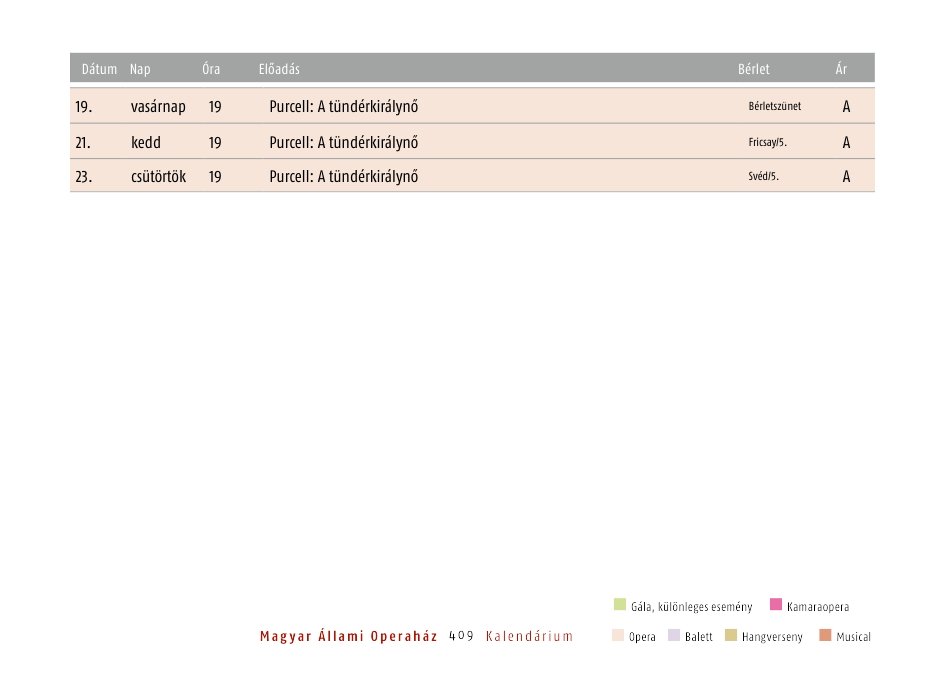Click the Magyar Állami Operaház footer text
Screen dimensions: 944x679
[349, 637]
